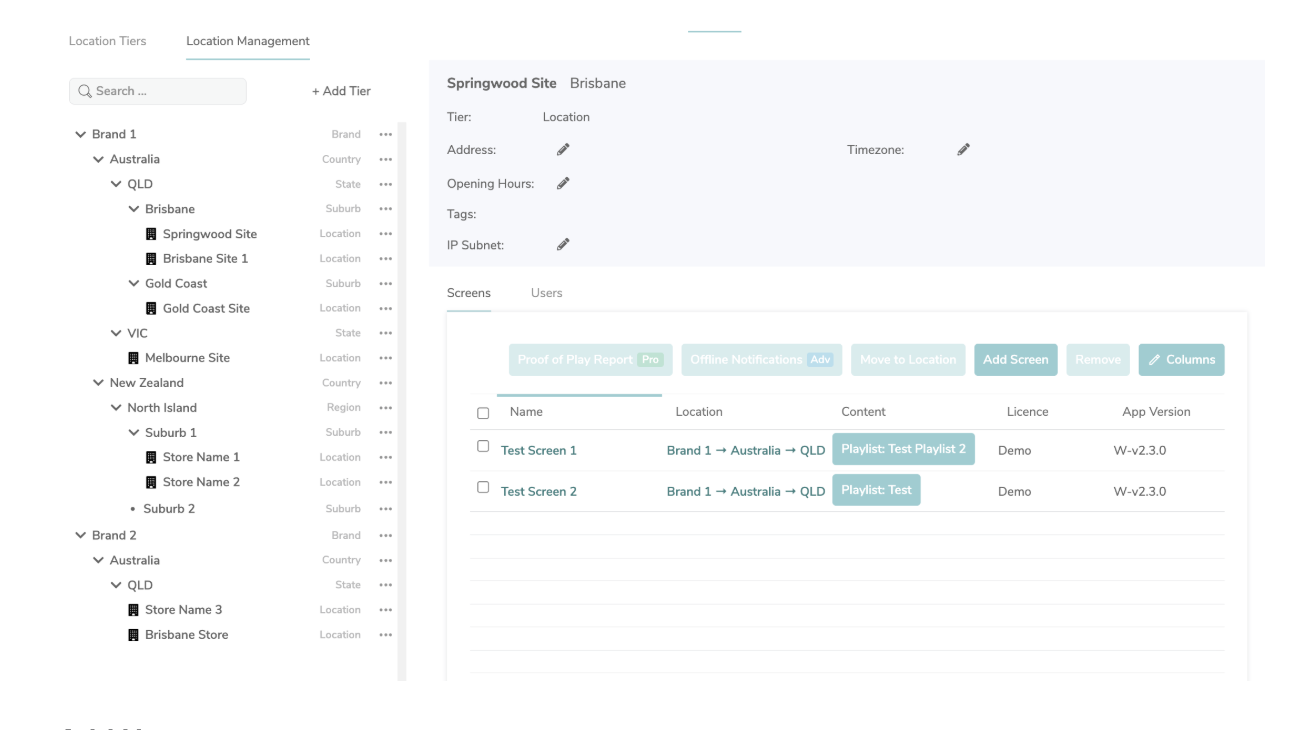Select the Store Name 3 tree item
The height and width of the screenshot is (730, 1316).
184,610
